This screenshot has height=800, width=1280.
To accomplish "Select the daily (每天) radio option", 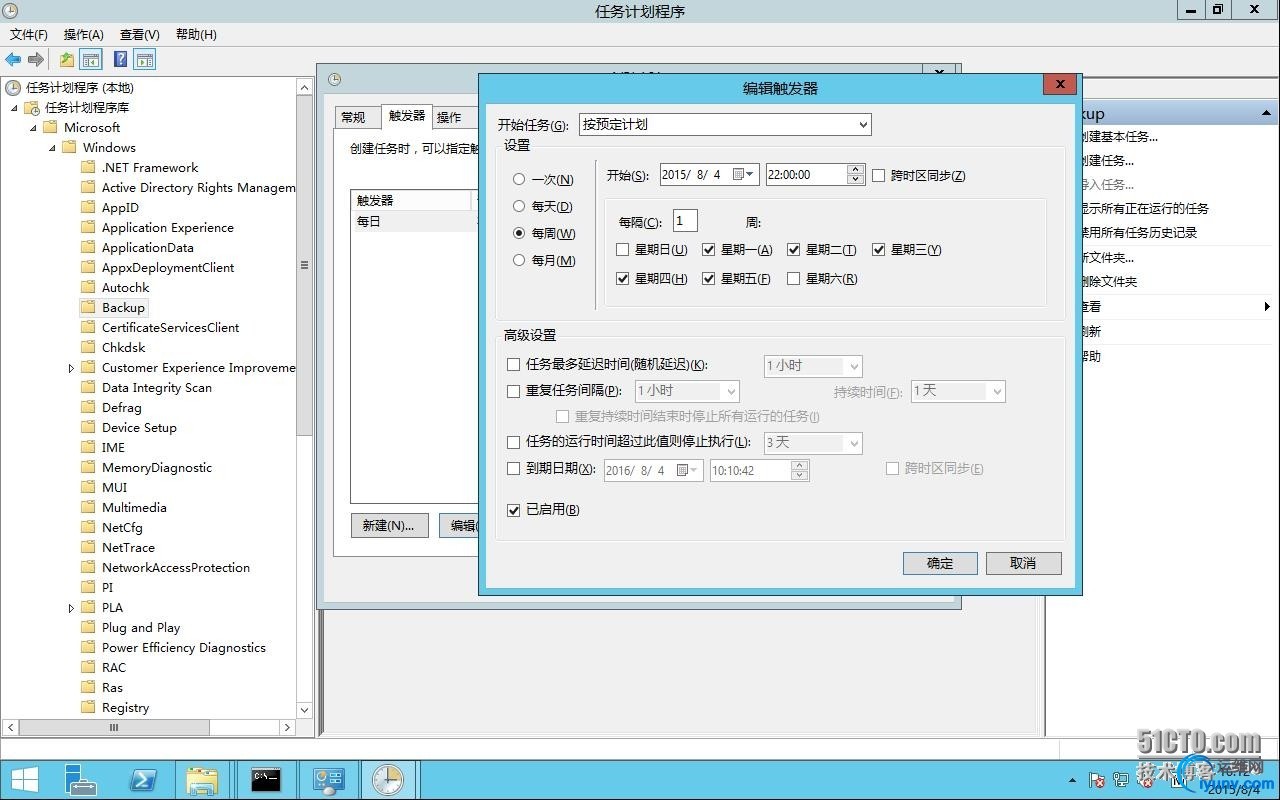I will point(519,206).
